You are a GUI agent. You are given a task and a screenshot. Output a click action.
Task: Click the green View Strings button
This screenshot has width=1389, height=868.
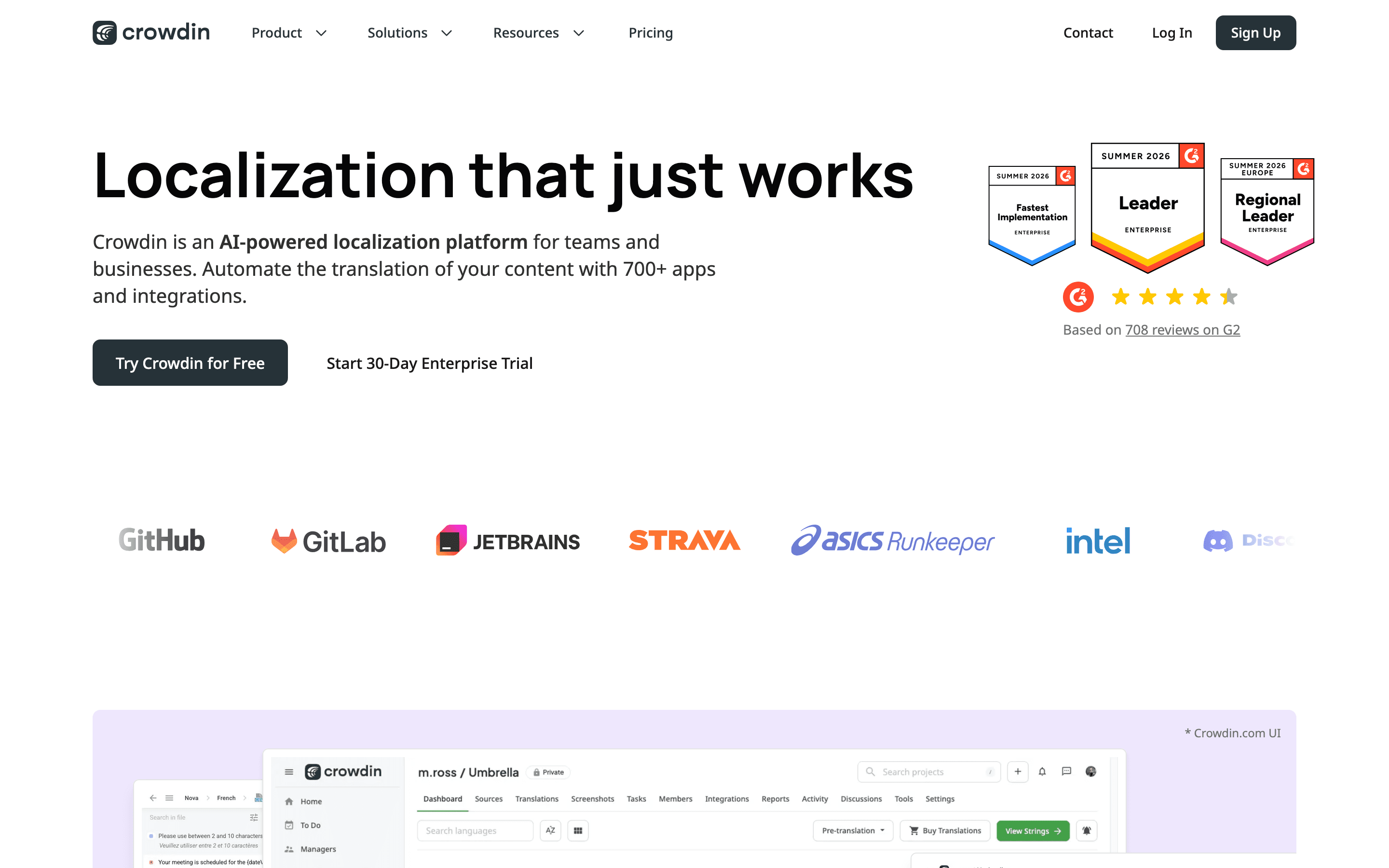pos(1033,831)
